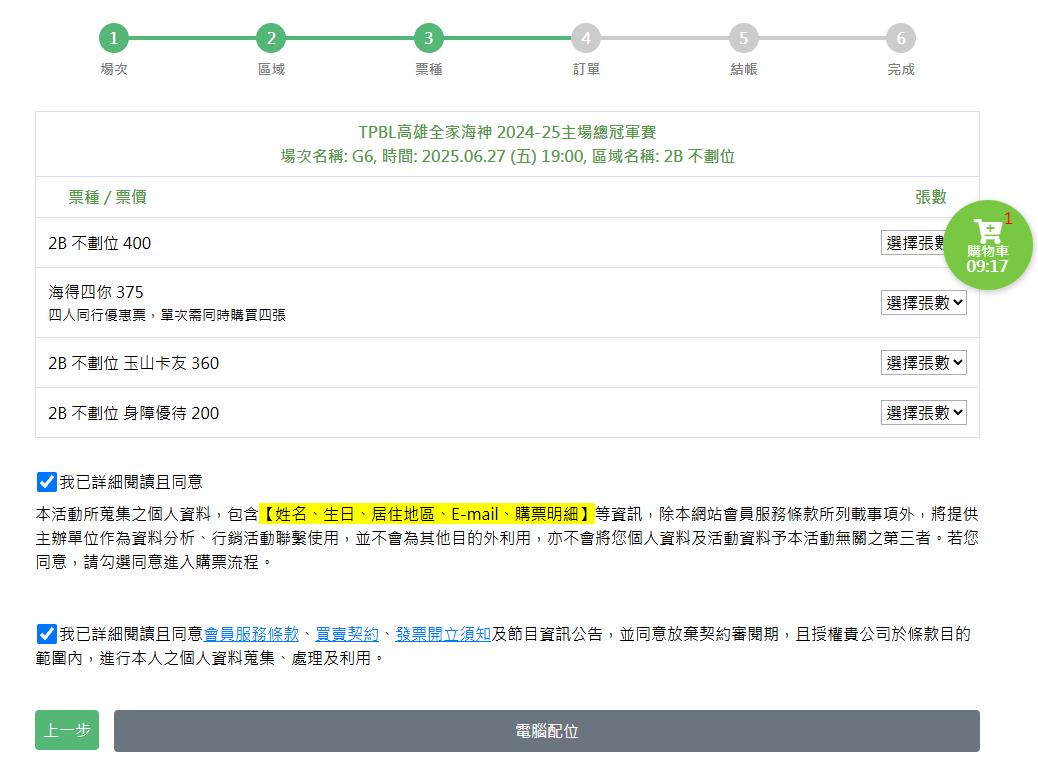The width and height of the screenshot is (1038, 771).
Task: Open quantity dropdown for 玉山卡友 360
Action: pyautogui.click(x=923, y=363)
